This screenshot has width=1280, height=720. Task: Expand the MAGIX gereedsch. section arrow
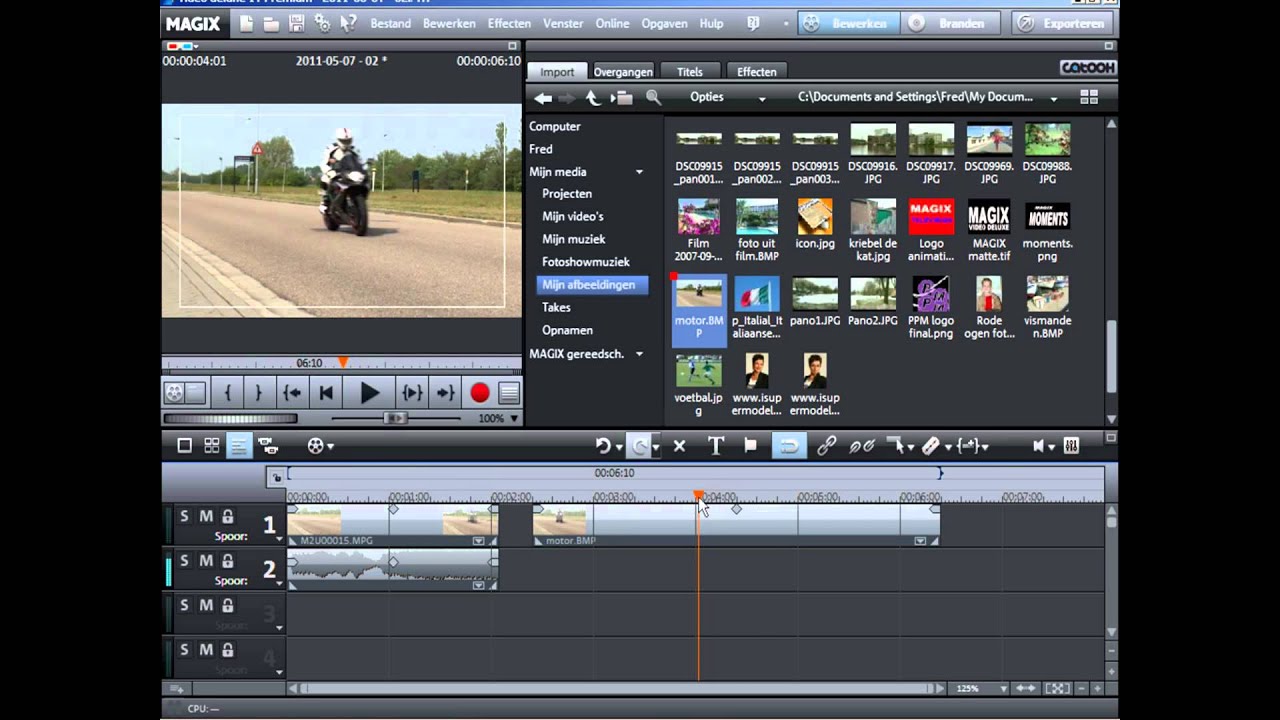pos(639,354)
